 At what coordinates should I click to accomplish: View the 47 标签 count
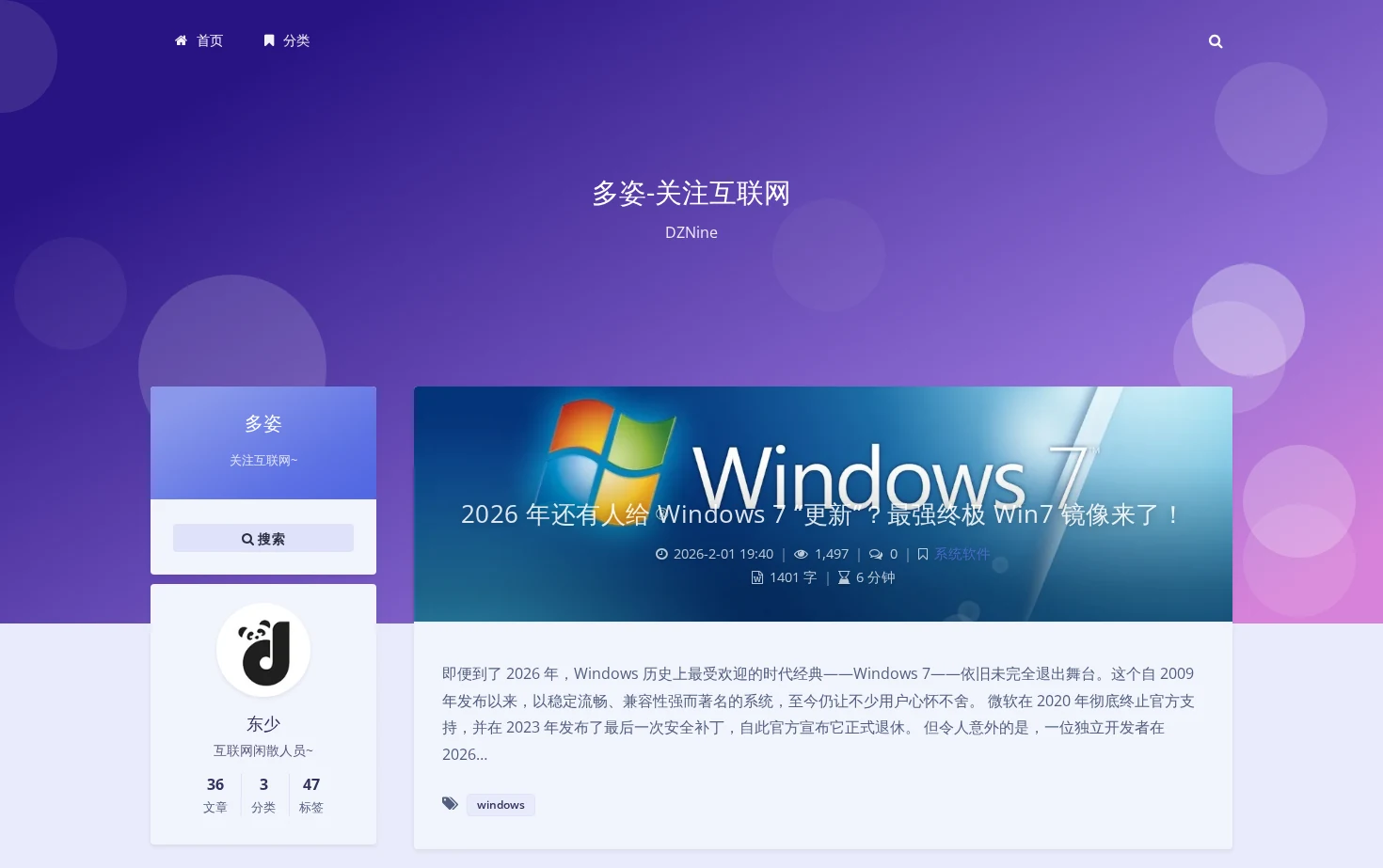click(311, 795)
